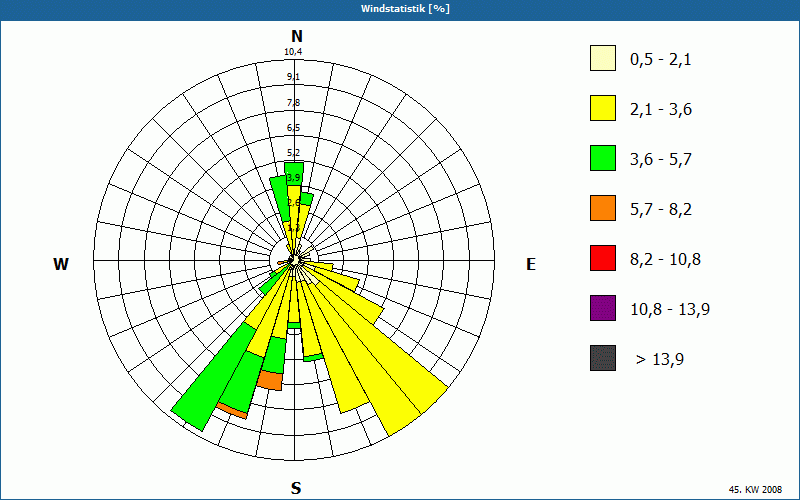The width and height of the screenshot is (800, 500).
Task: Click the orange 5,7 - 8,2 legend swatch
Action: coord(603,208)
